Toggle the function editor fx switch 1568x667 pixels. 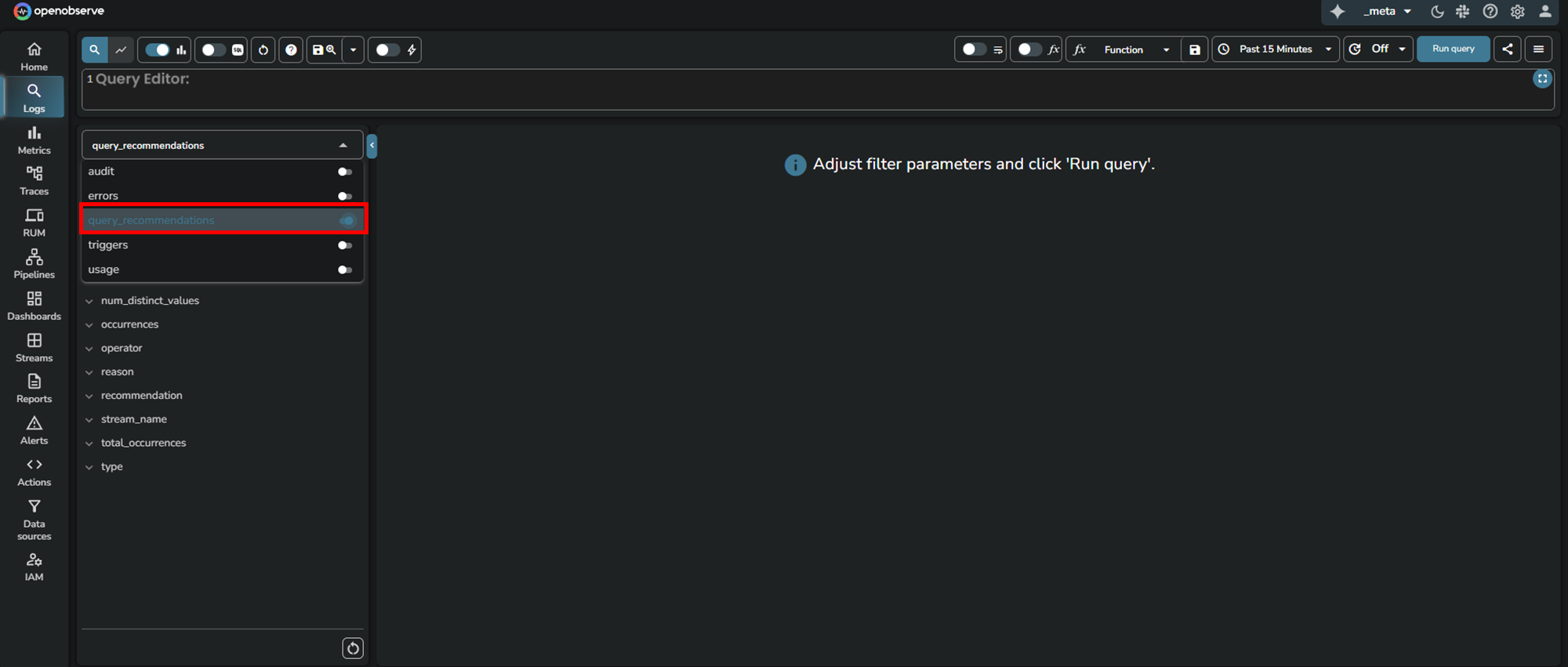(x=1029, y=49)
